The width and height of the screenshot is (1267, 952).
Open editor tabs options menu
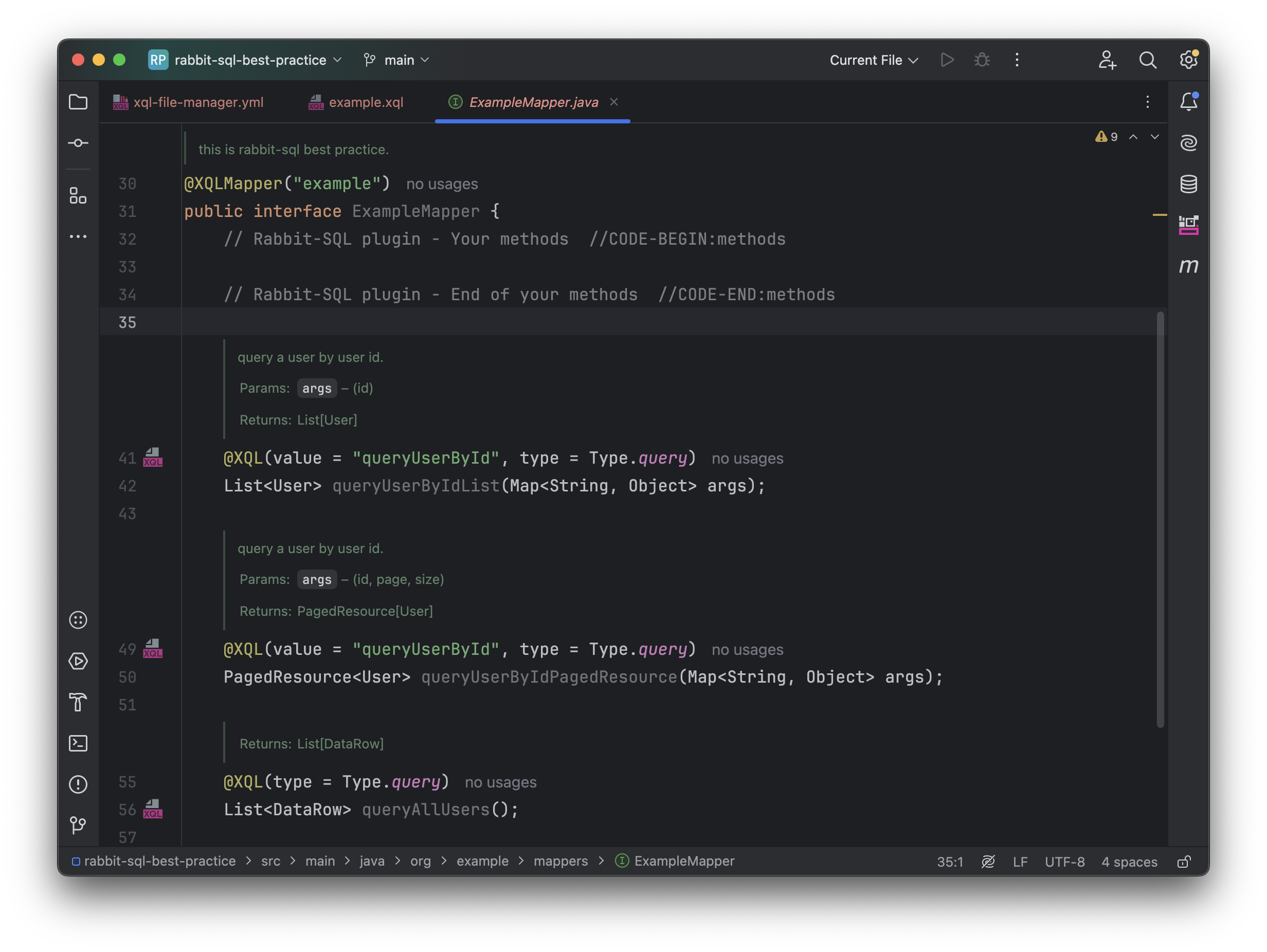1147,102
